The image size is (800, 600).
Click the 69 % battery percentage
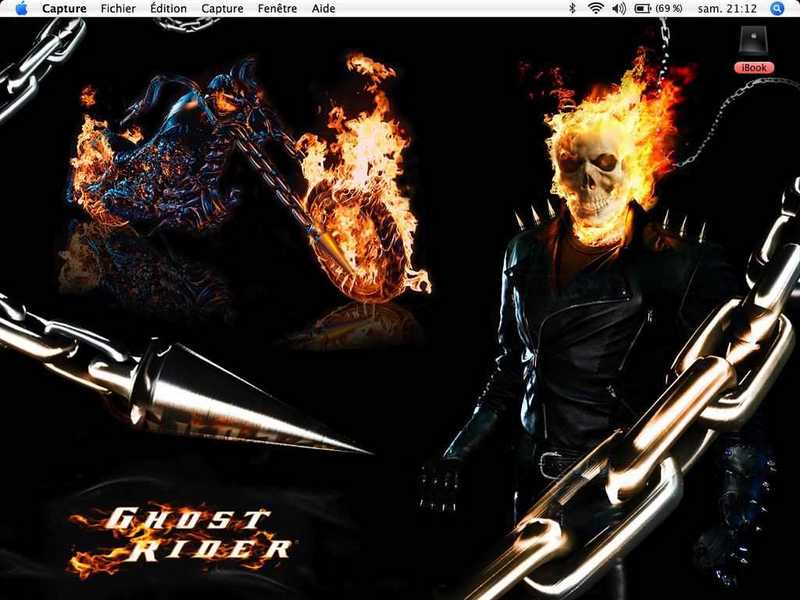point(669,9)
